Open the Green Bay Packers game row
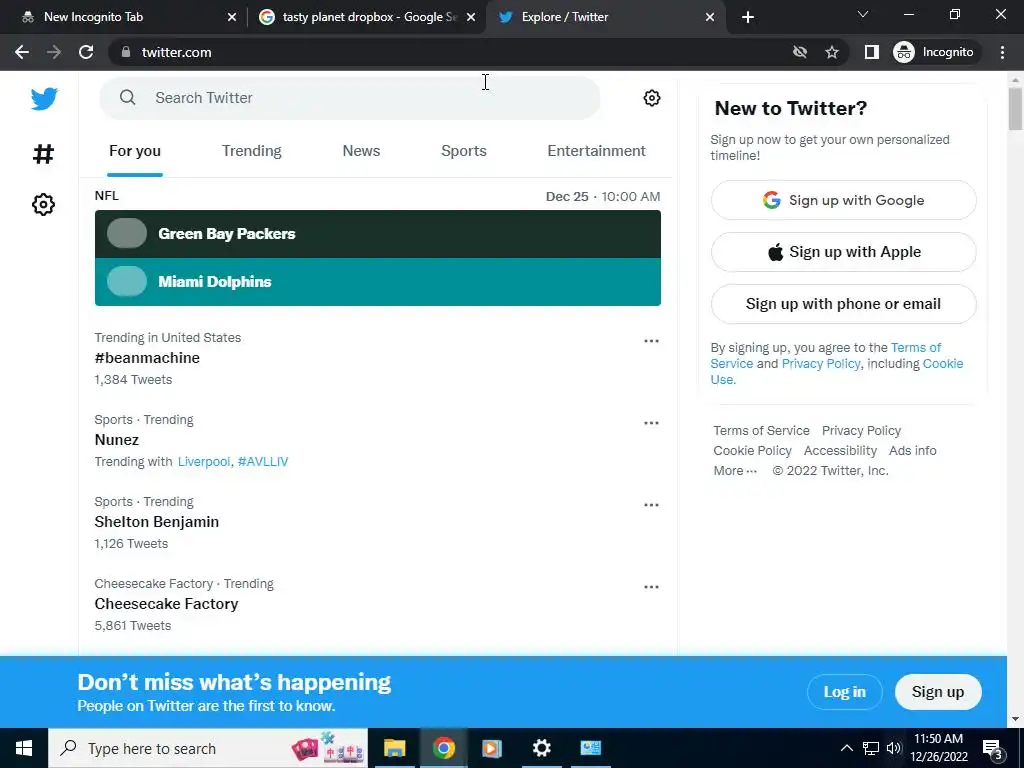 (x=377, y=234)
